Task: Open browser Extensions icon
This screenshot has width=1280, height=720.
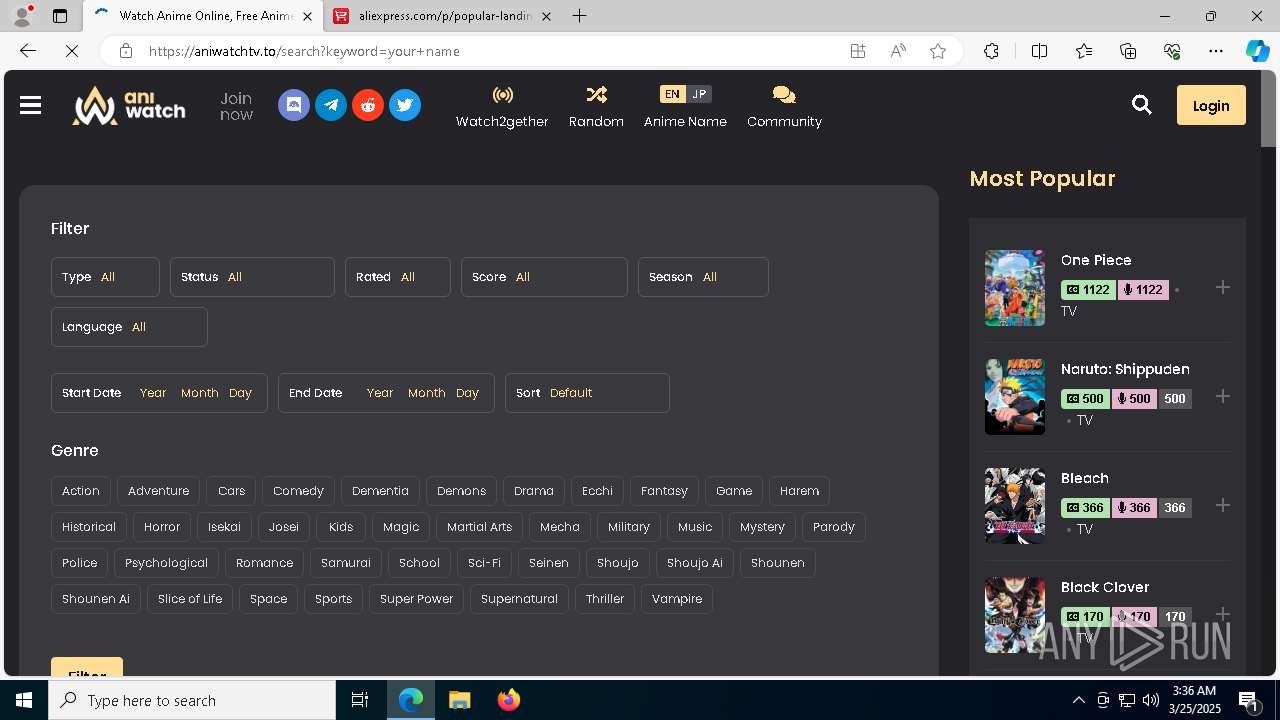Action: click(991, 51)
